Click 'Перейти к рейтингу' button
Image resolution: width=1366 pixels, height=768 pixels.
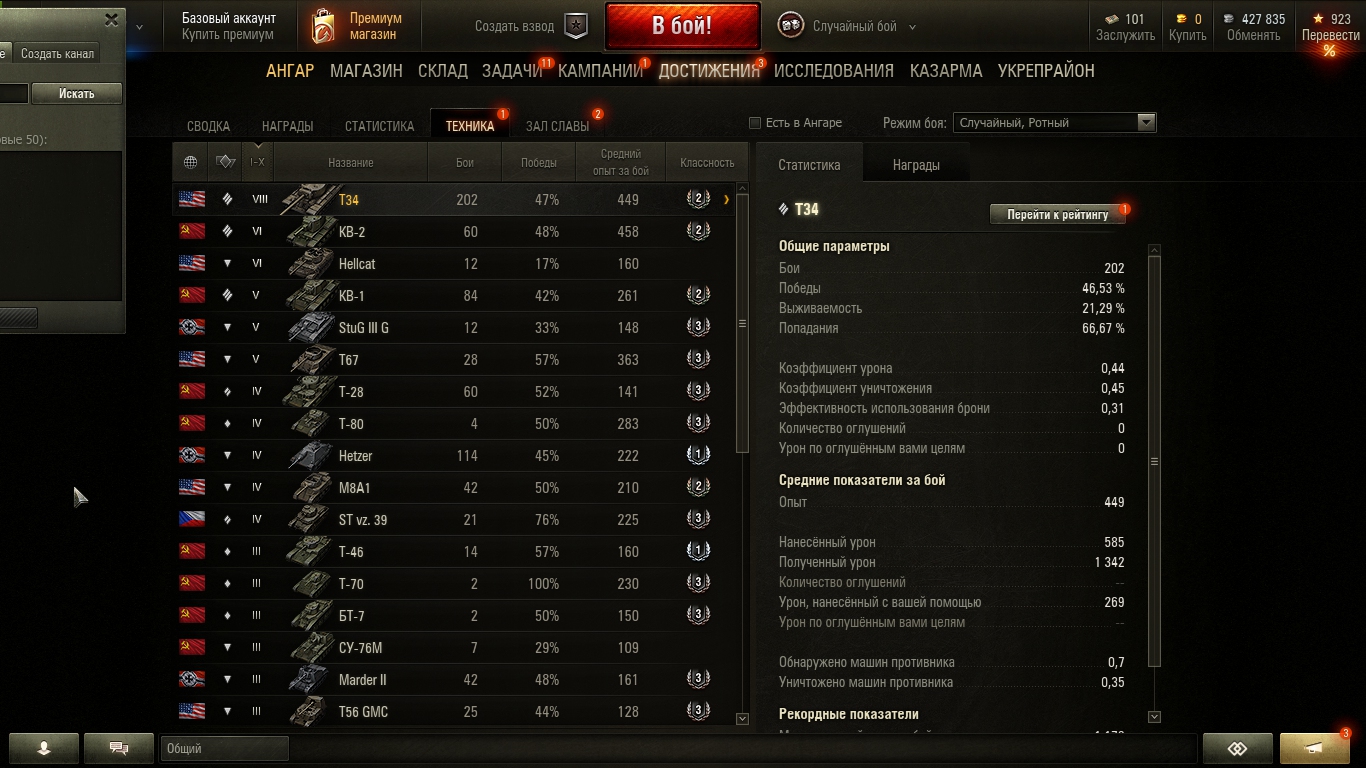(x=1057, y=214)
